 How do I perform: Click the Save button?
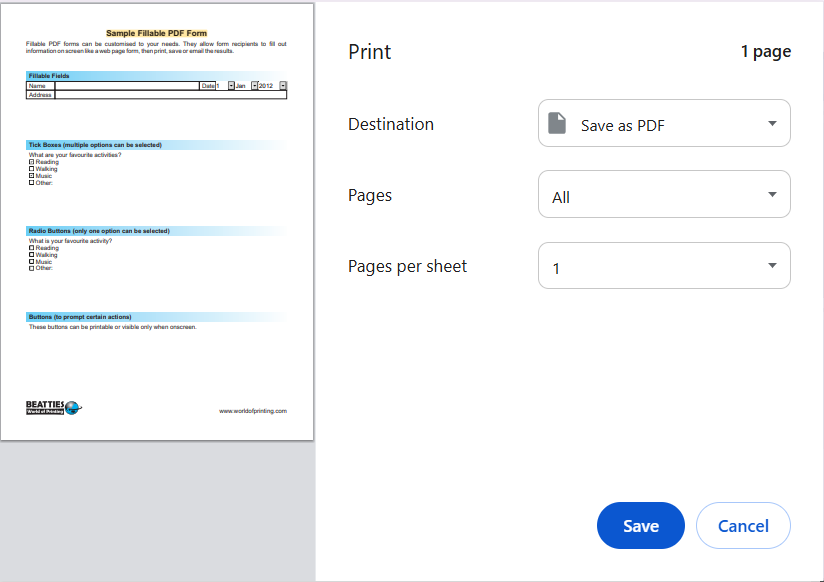tap(640, 525)
